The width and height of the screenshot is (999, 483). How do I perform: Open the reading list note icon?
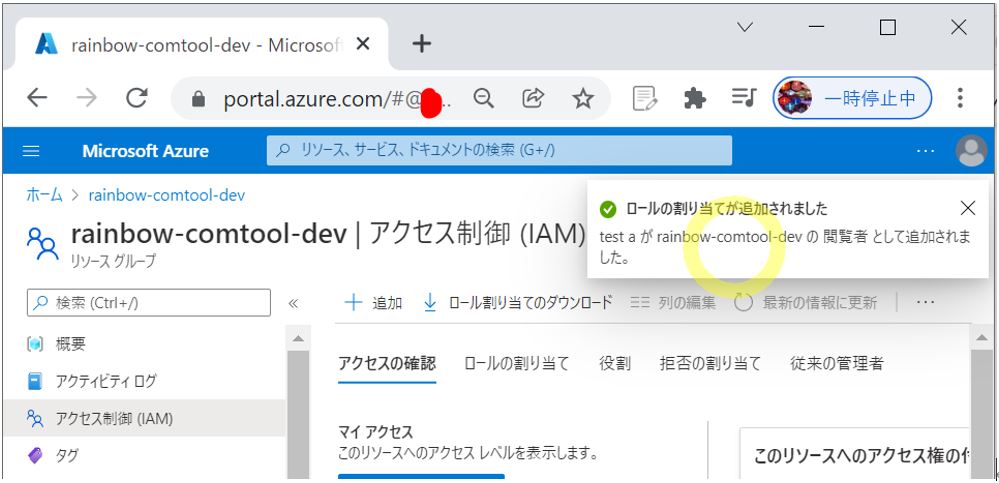coord(644,98)
